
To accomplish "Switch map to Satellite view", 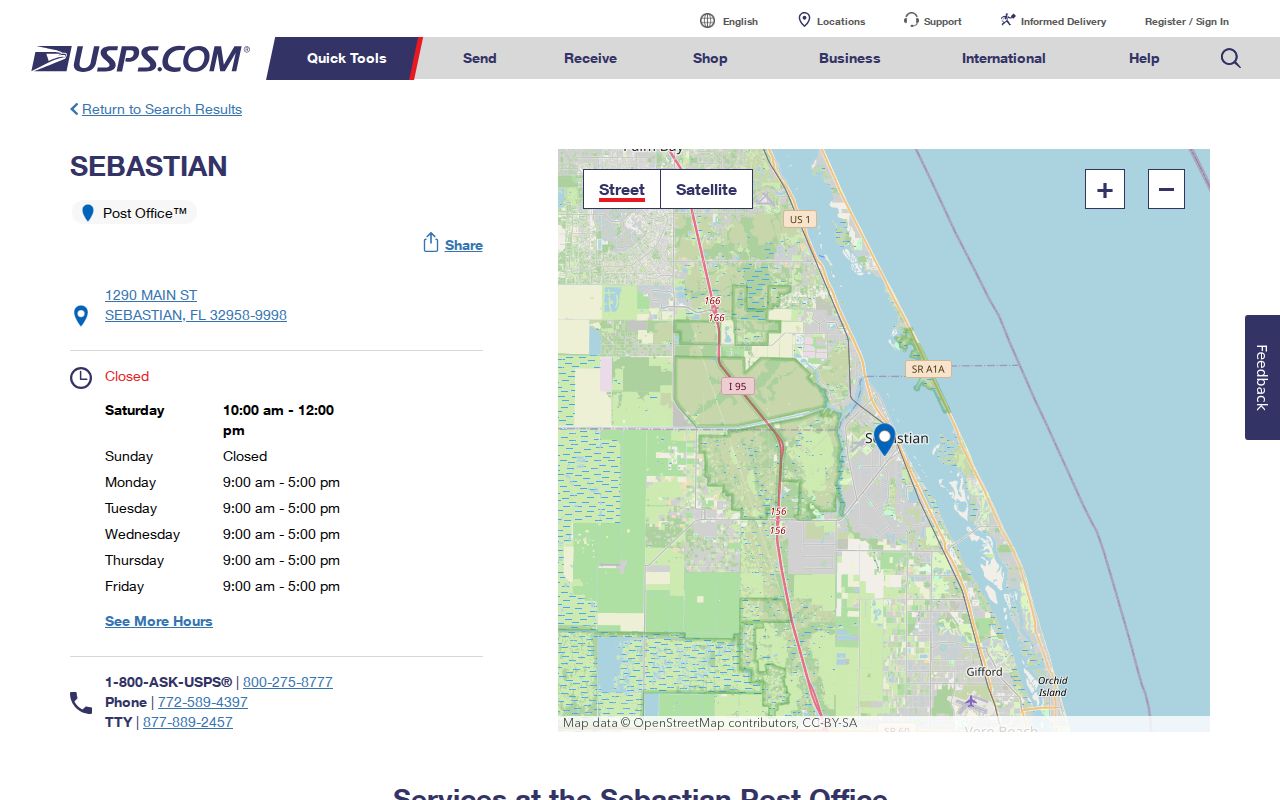I will point(706,189).
